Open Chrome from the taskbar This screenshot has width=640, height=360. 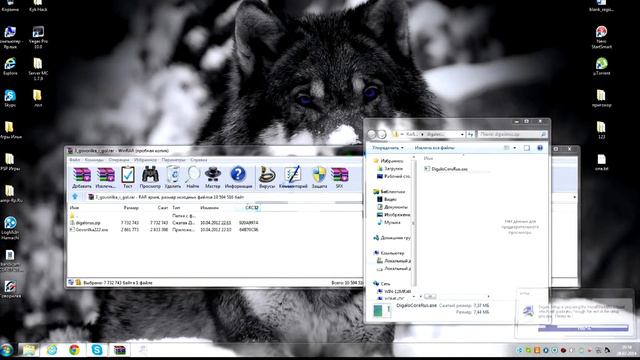tap(74, 350)
